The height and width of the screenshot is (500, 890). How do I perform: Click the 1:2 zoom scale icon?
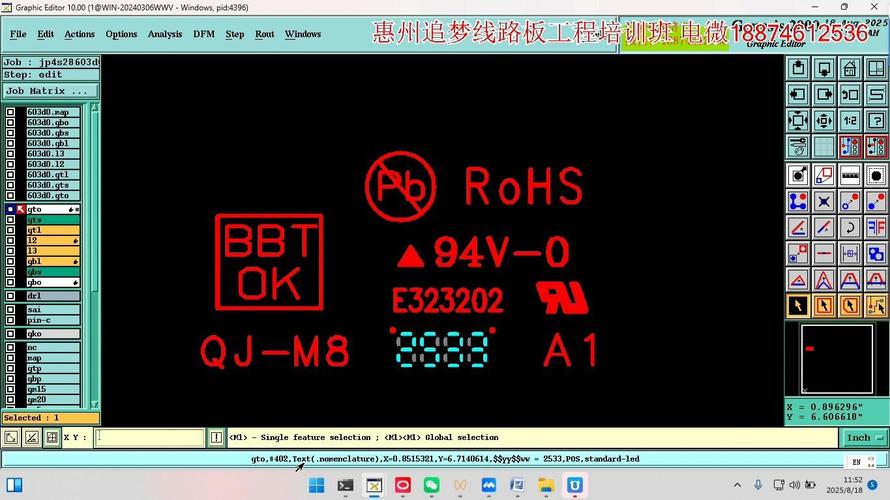point(850,121)
